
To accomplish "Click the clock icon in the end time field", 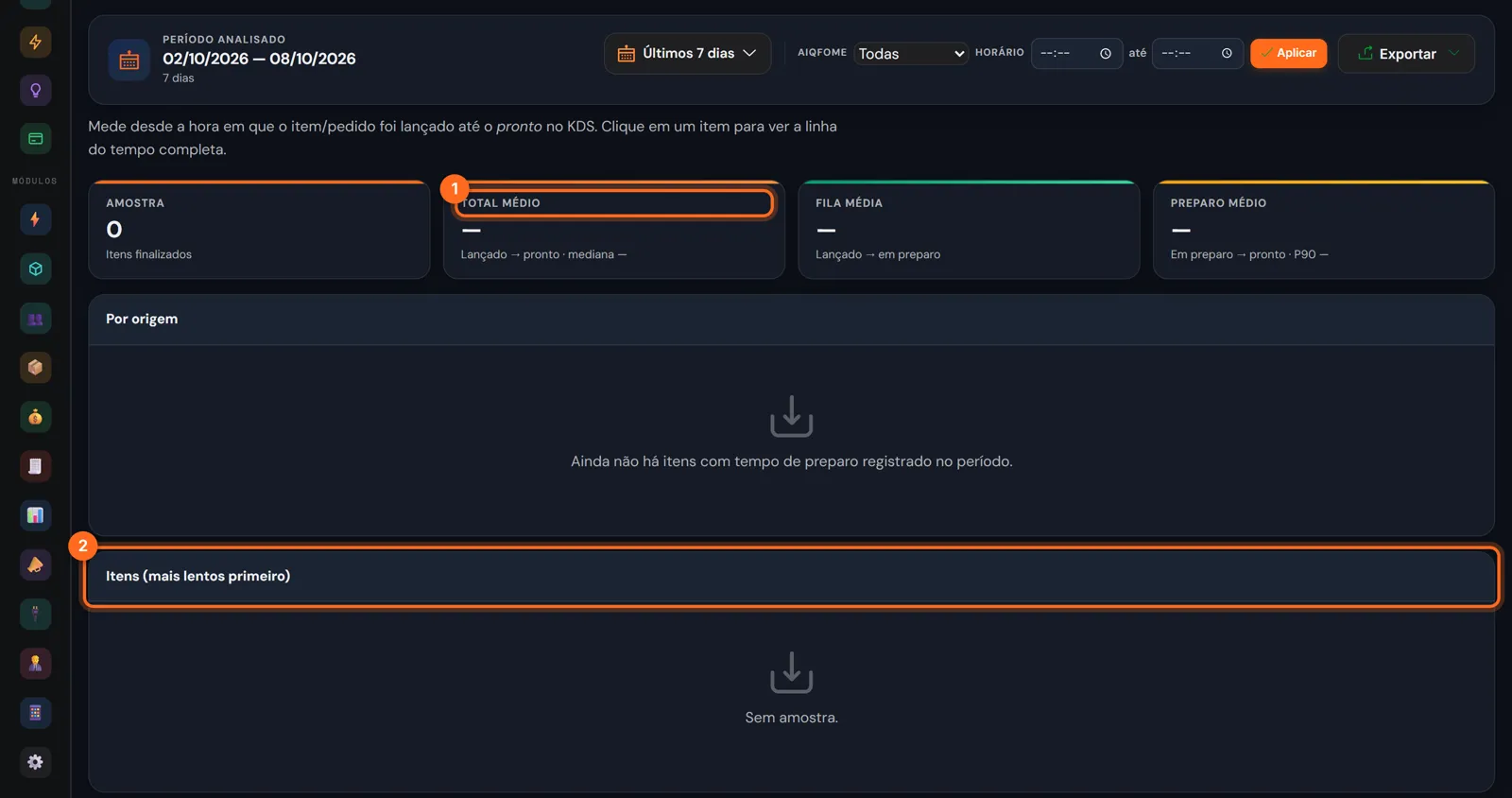I will click(1227, 54).
